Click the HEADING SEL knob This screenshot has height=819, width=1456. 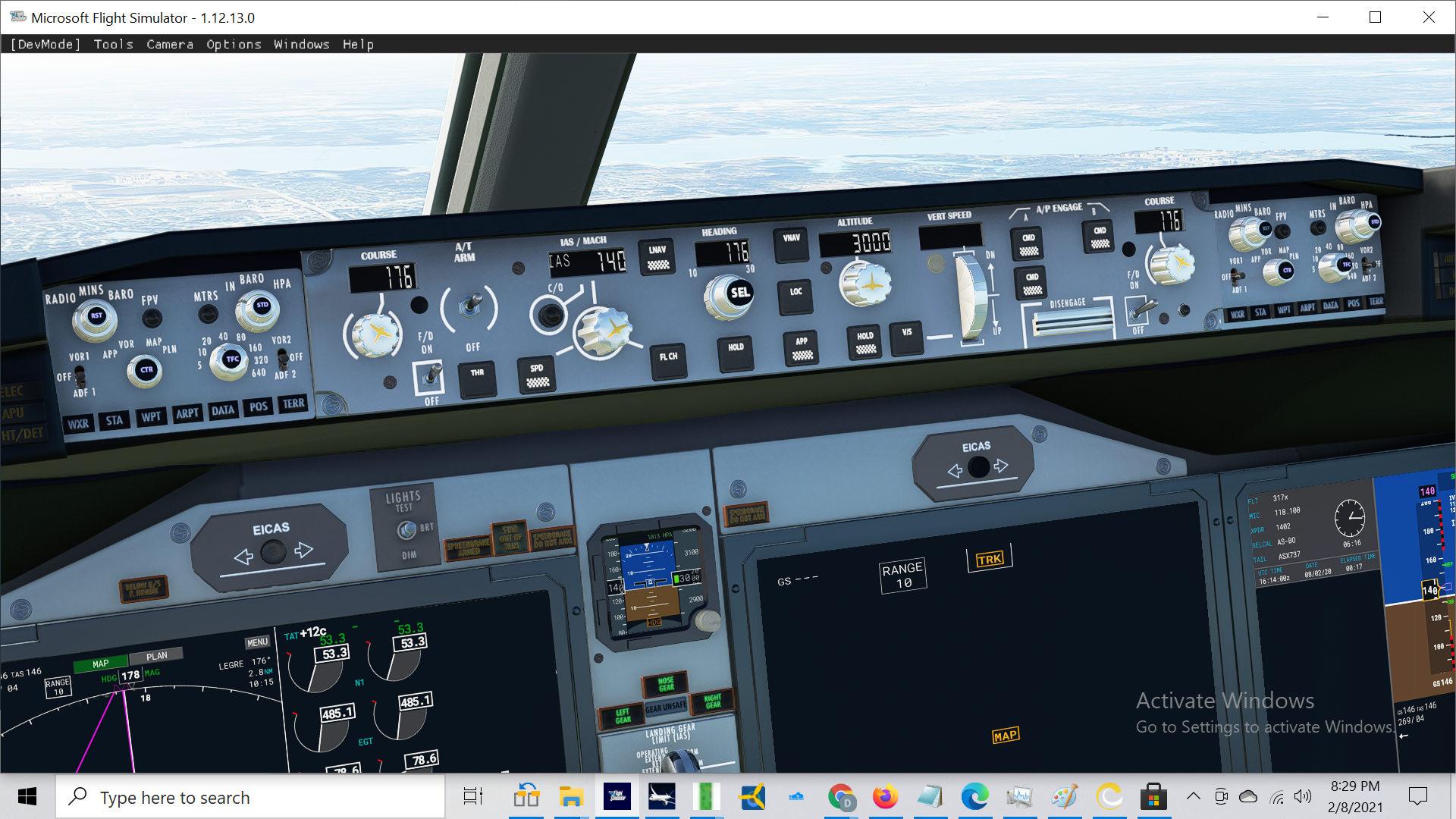[x=730, y=296]
